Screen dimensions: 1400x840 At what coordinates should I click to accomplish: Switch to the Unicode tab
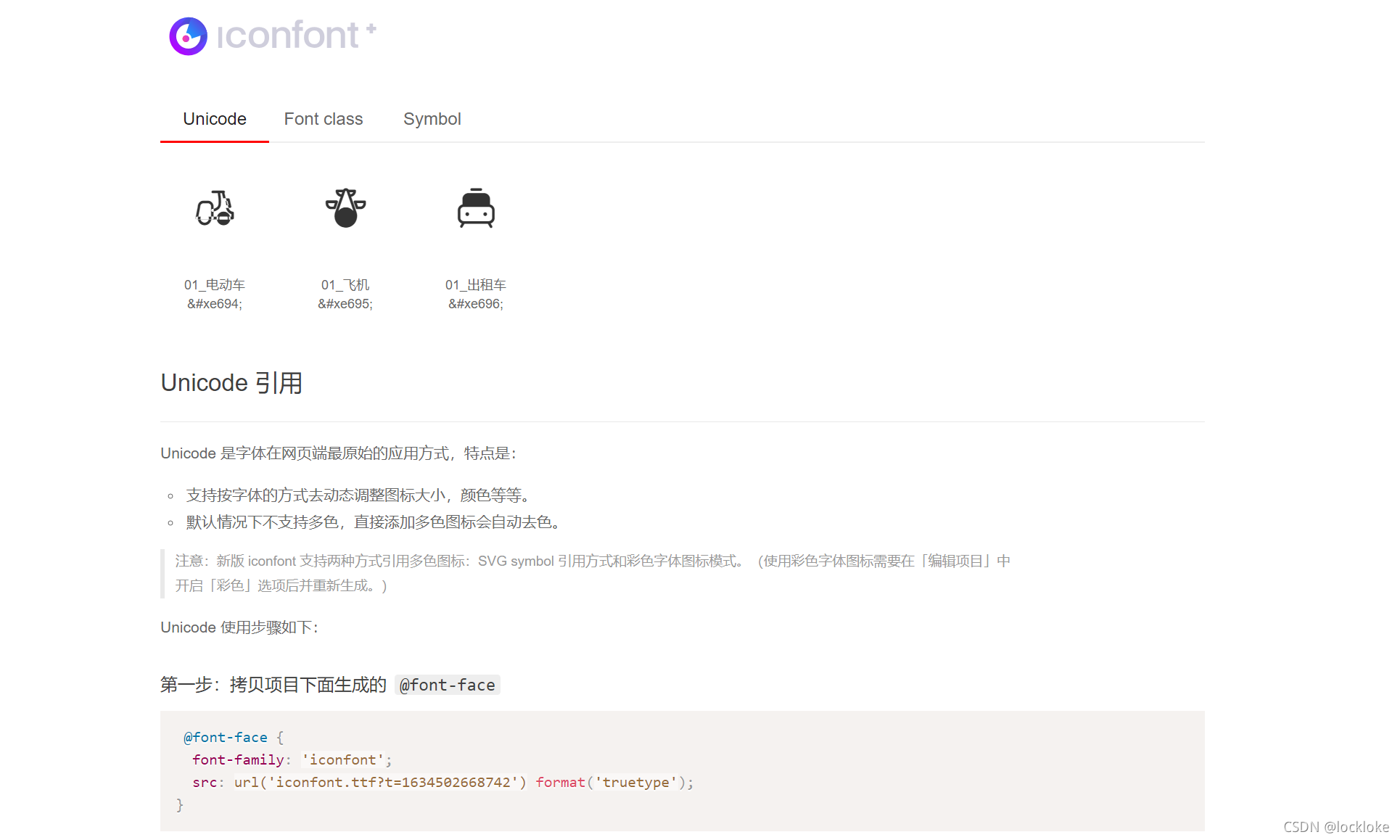215,119
